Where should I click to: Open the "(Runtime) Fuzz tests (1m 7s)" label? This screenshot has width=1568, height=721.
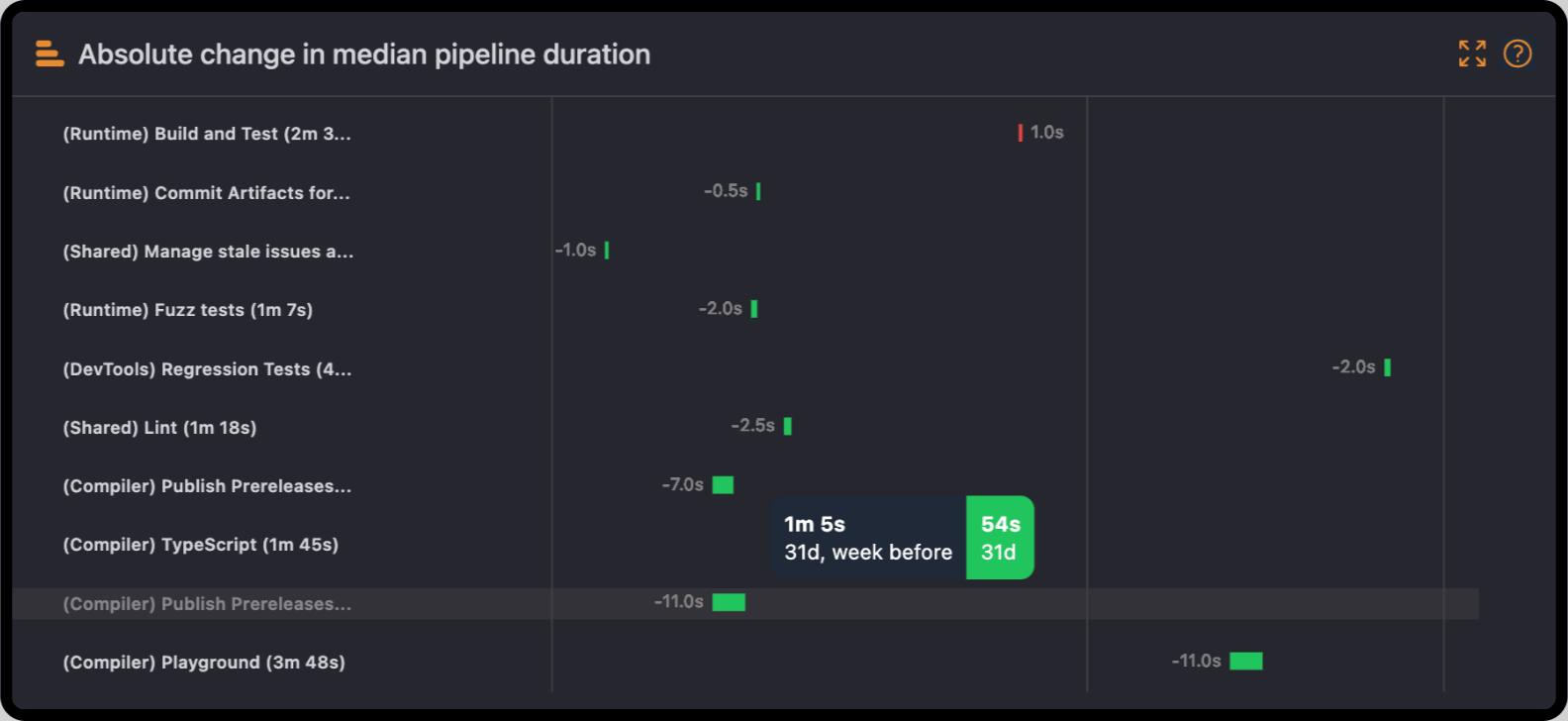click(188, 310)
